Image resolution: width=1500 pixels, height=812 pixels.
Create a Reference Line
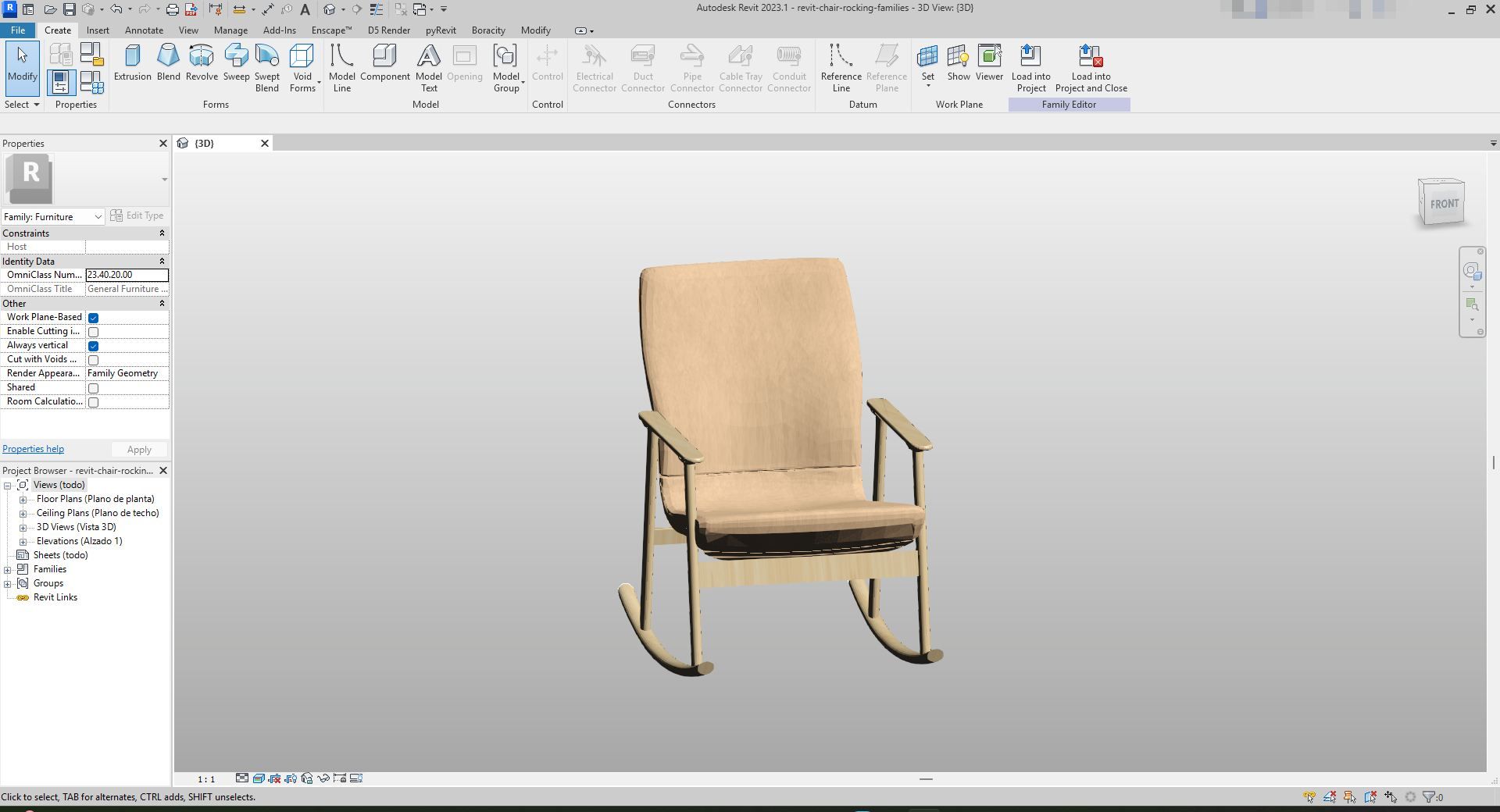tap(841, 68)
